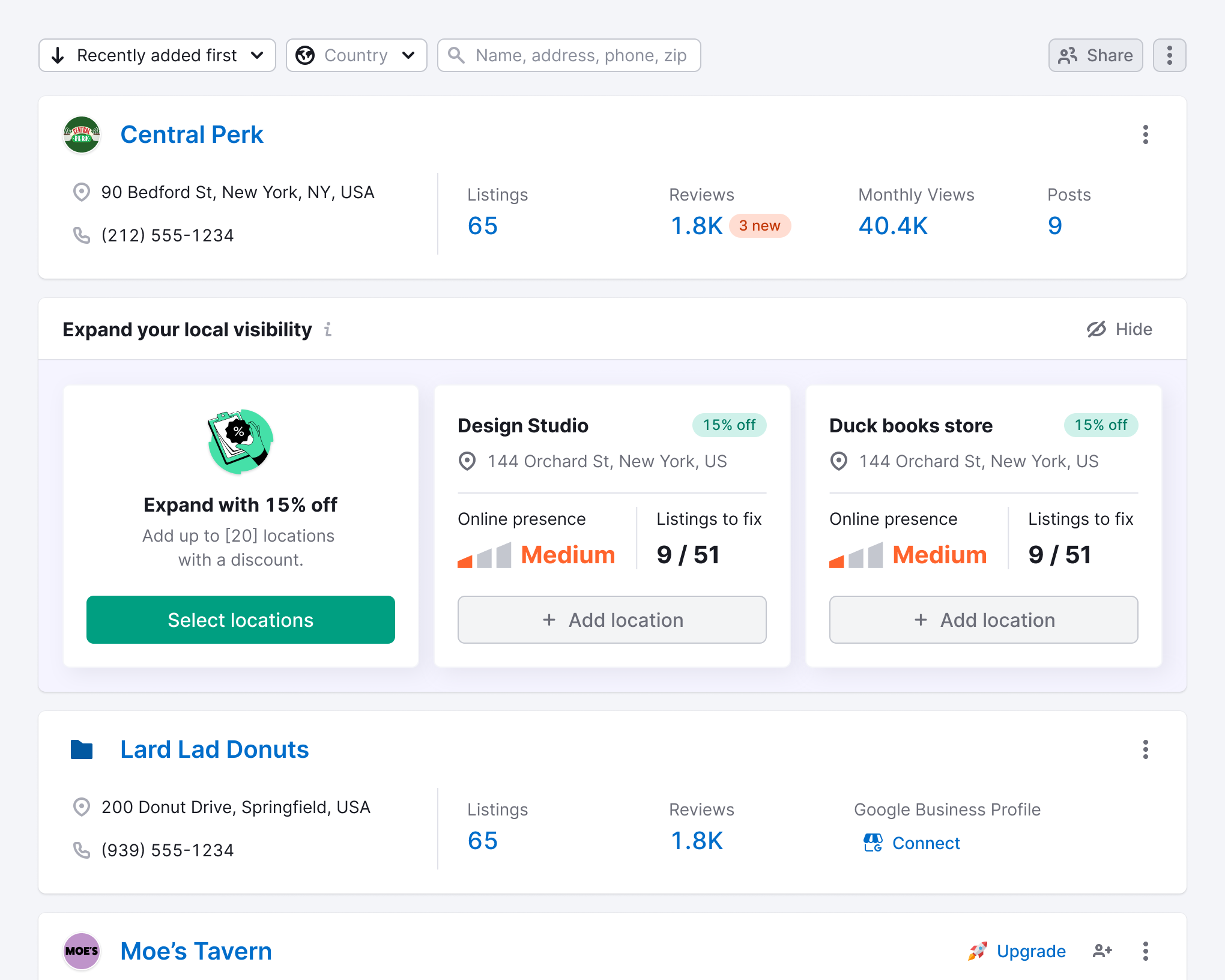
Task: Click the Share button
Action: click(1095, 55)
